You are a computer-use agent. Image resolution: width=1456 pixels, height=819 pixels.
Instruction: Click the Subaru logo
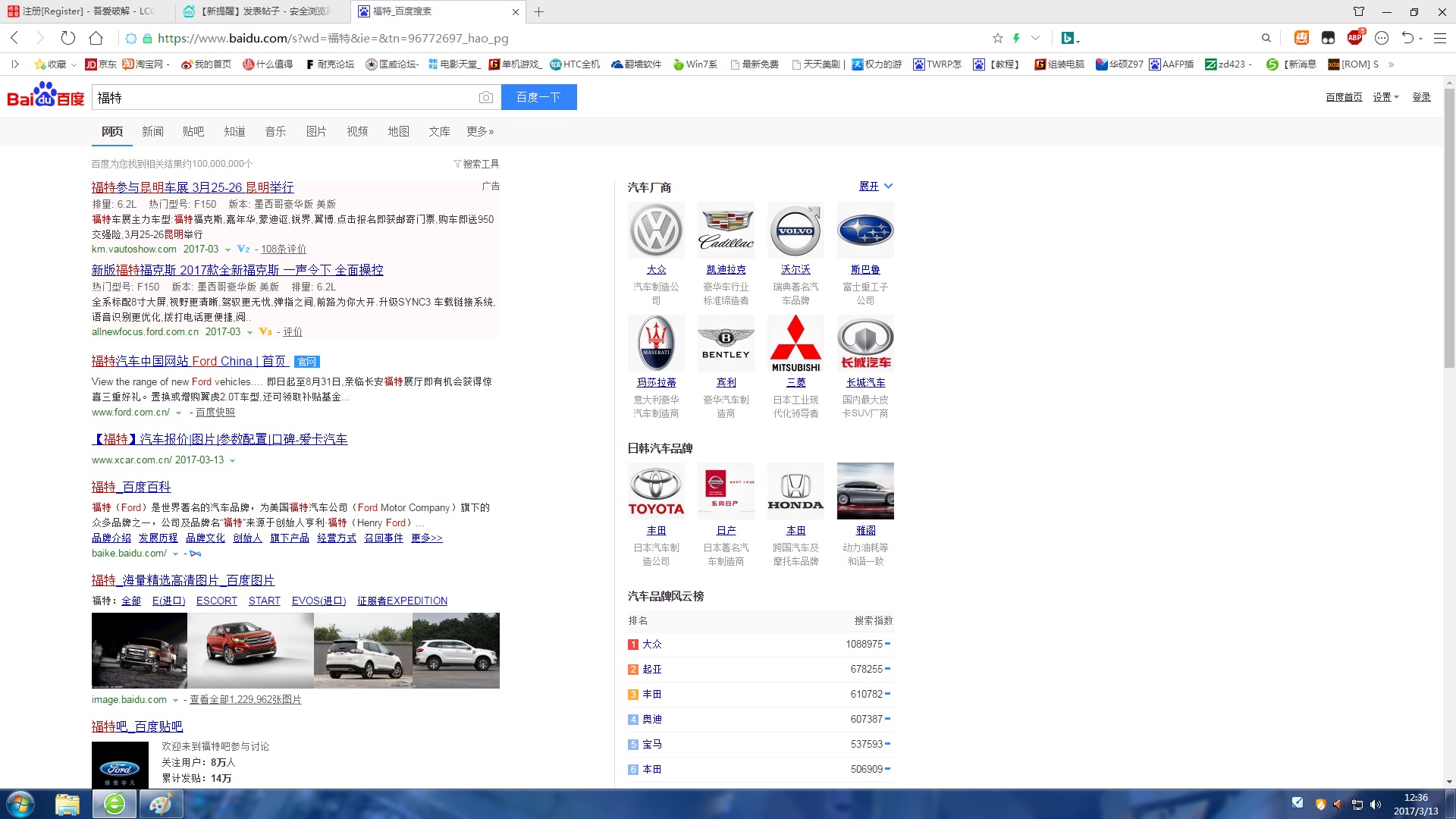(865, 231)
